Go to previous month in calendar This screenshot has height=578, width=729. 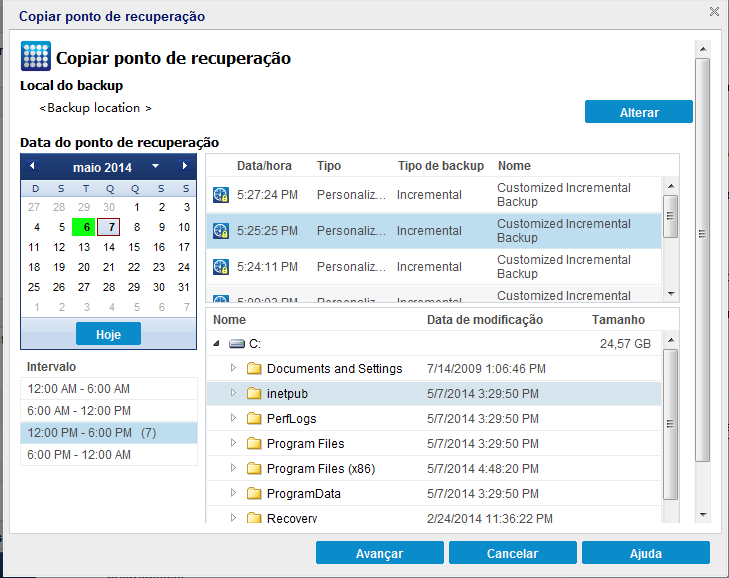click(x=32, y=166)
